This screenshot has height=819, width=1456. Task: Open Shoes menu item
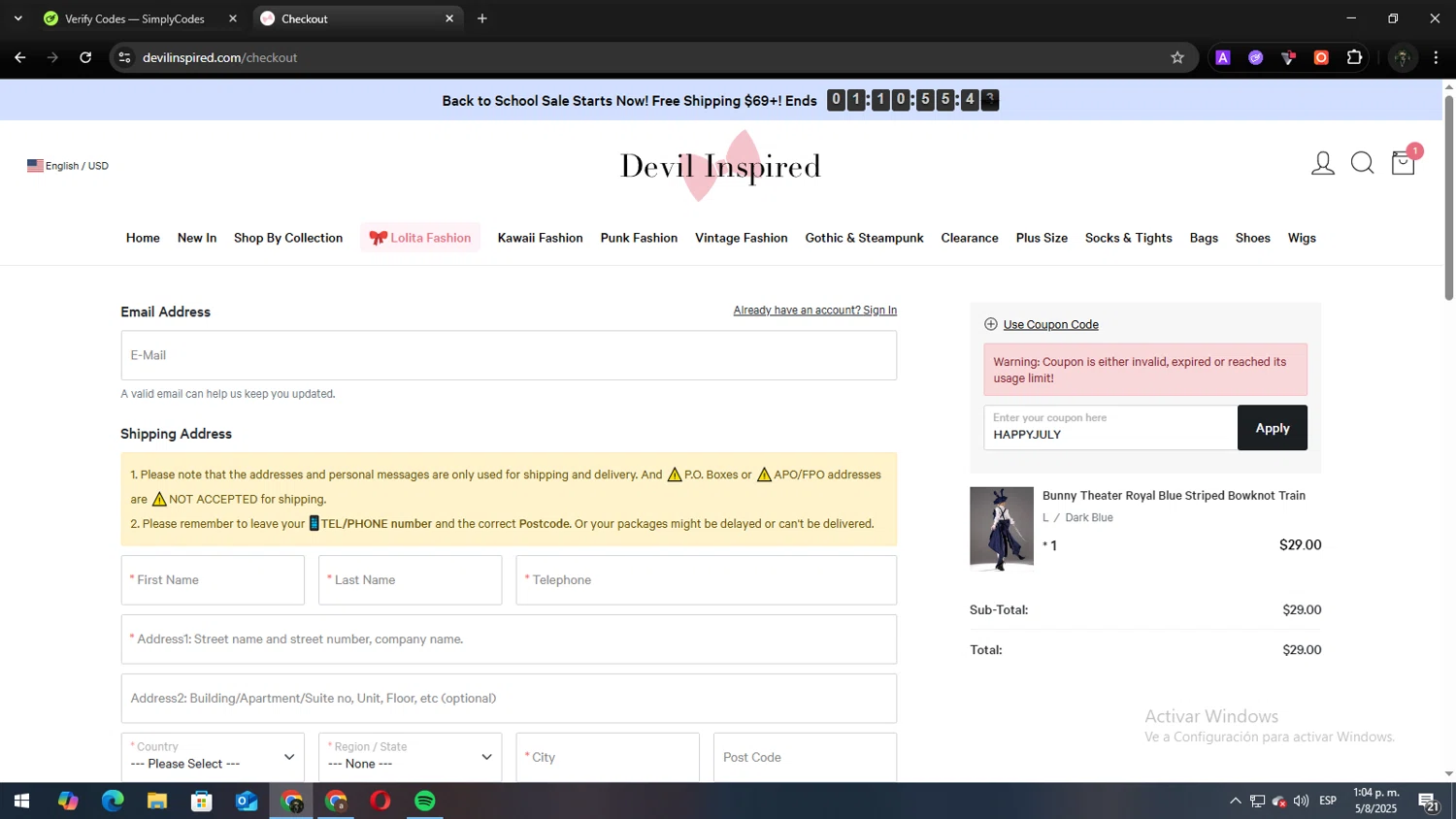point(1253,238)
